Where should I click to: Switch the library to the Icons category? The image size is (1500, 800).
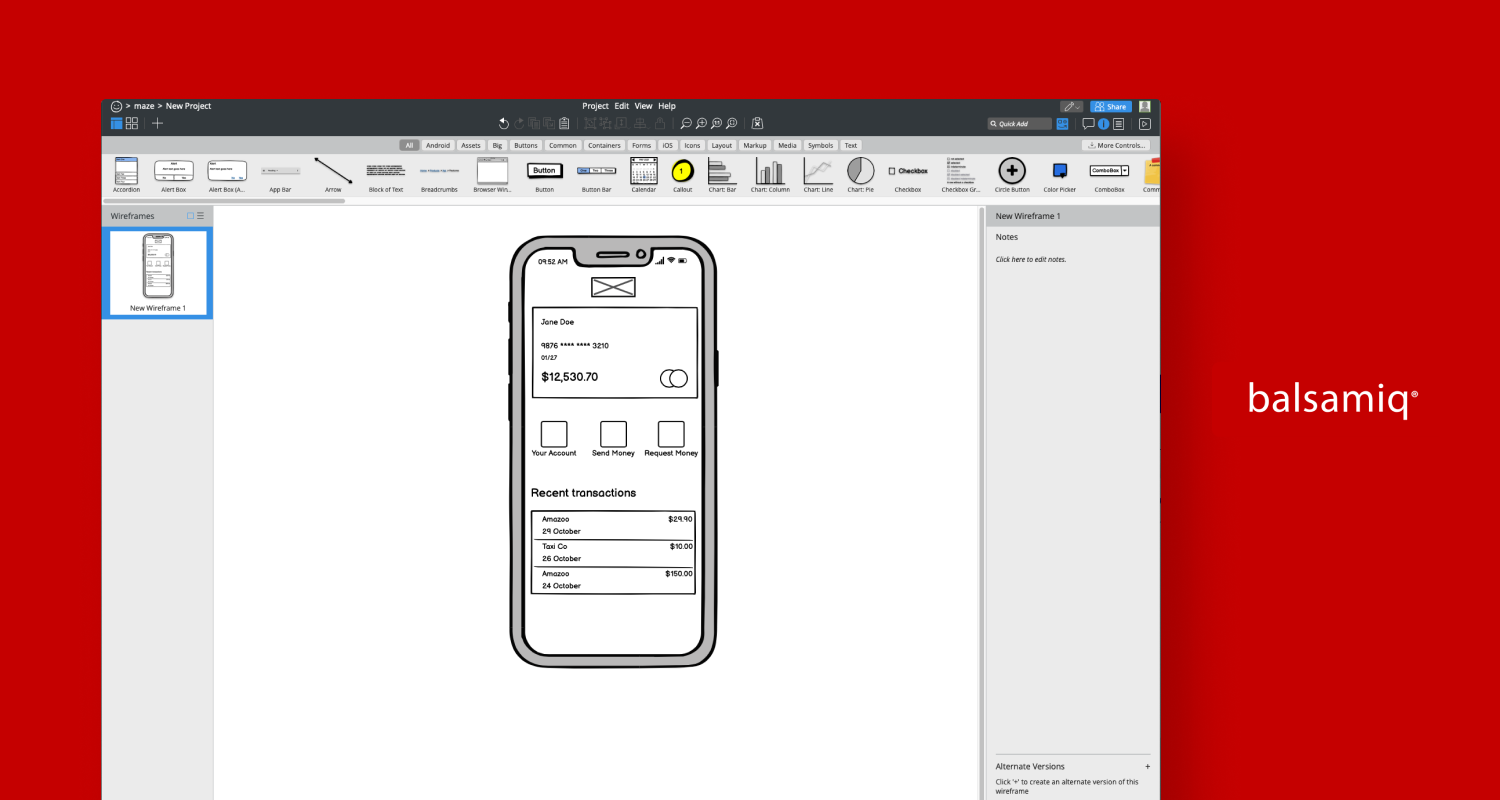point(692,145)
